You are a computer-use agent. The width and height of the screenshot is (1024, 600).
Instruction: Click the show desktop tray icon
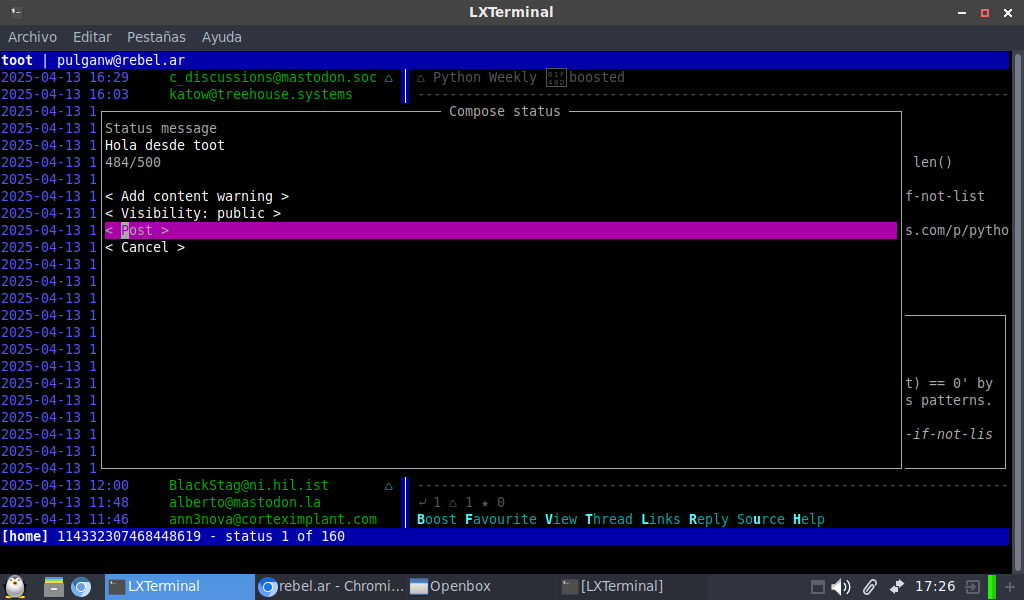(x=817, y=587)
